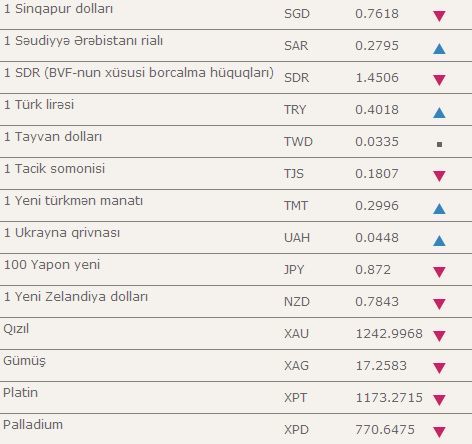Click the NZD currency code
This screenshot has height=444, width=472.
click(297, 302)
